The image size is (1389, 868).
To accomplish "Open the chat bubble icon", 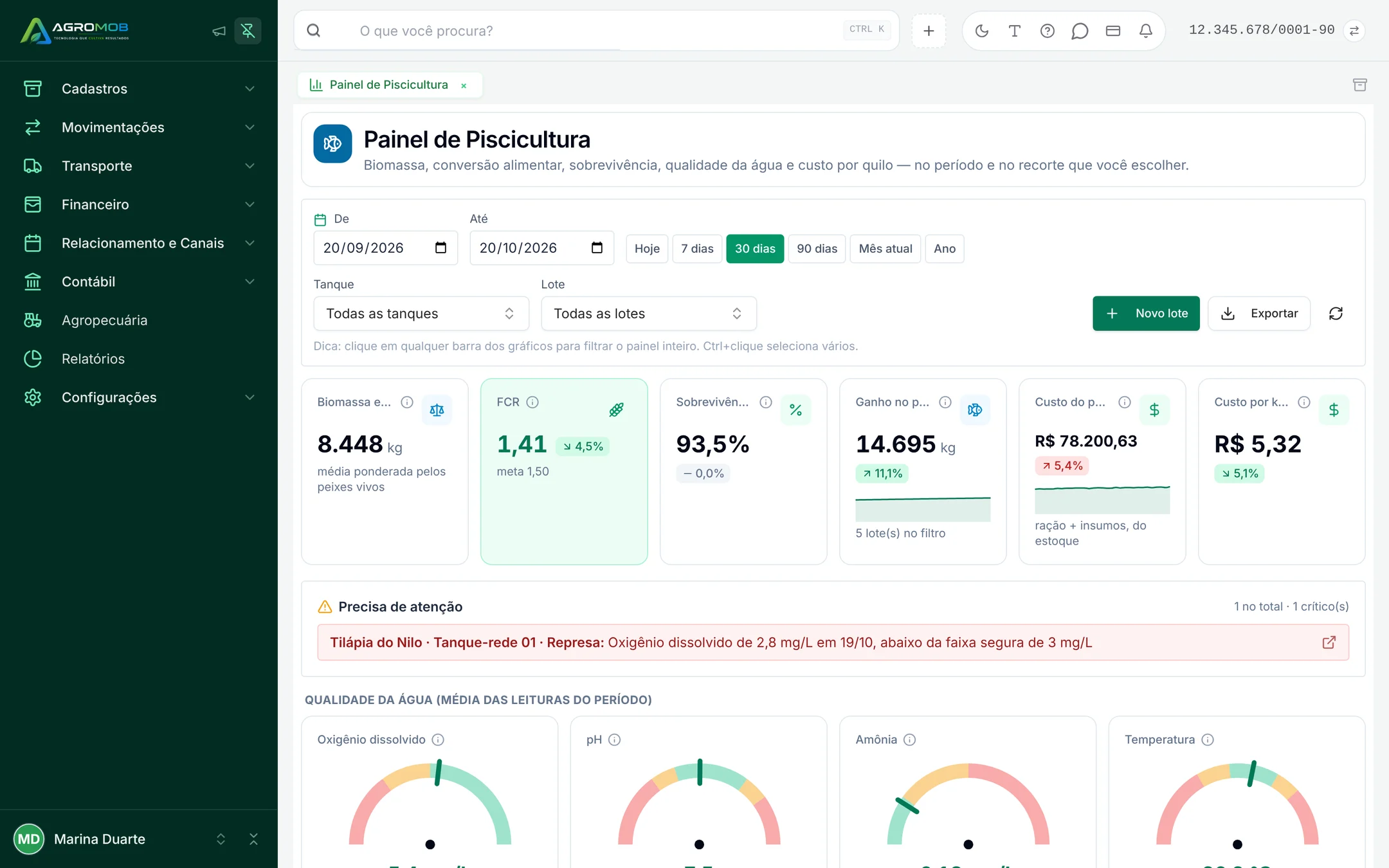I will click(x=1080, y=31).
